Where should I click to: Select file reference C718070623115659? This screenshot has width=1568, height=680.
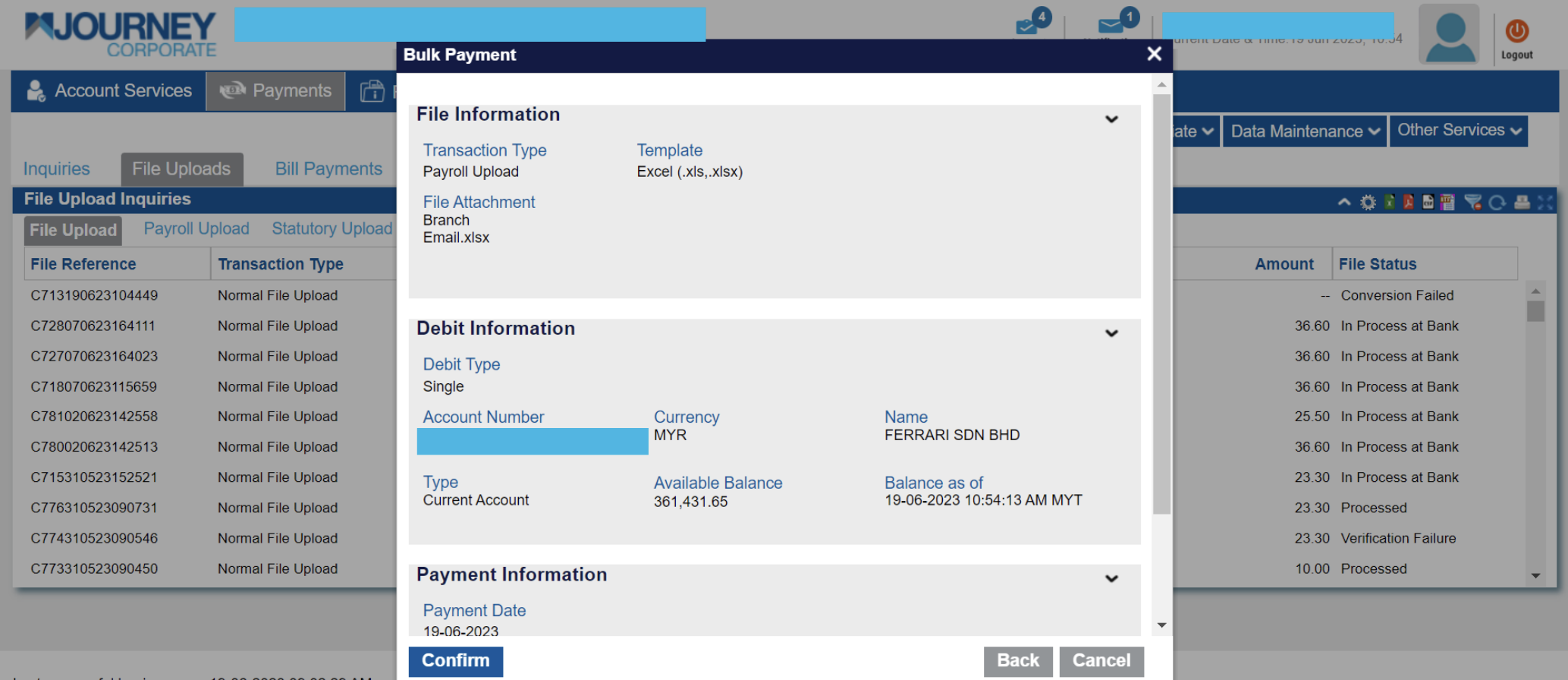click(93, 386)
